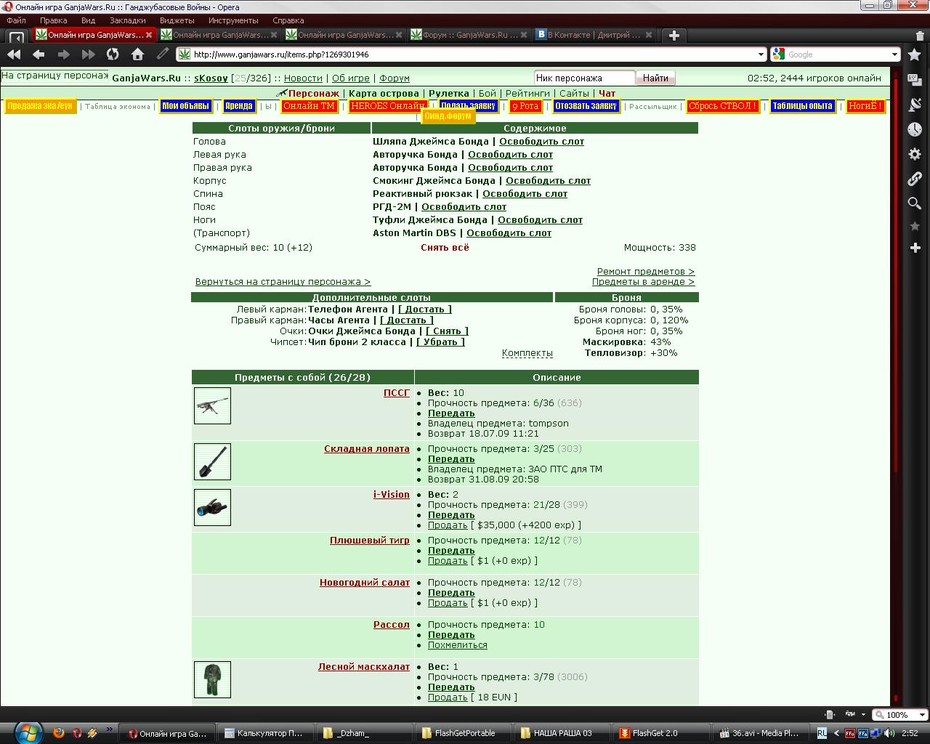Viewport: 930px width, 744px height.
Task: Click in the Google search box
Action: (837, 55)
